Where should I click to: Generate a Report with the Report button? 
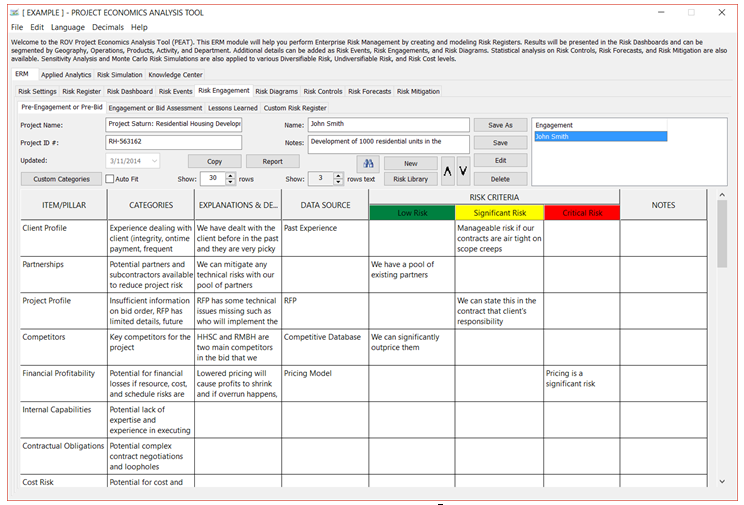coord(272,161)
